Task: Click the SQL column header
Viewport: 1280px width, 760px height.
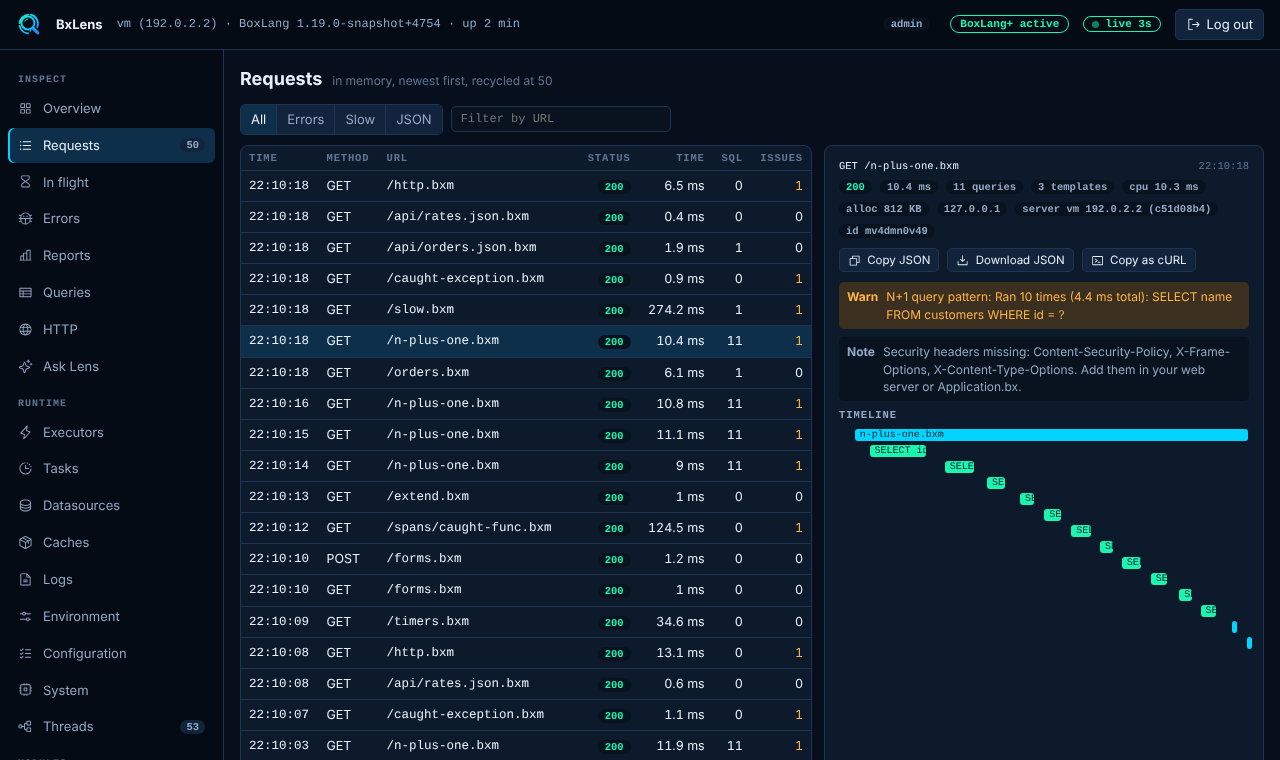Action: click(732, 158)
